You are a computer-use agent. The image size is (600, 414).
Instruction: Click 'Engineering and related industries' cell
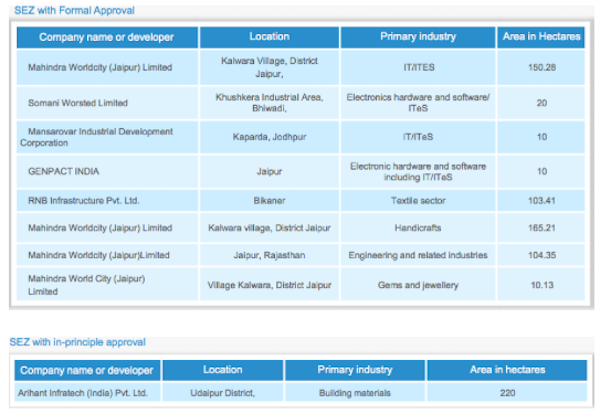[418, 256]
